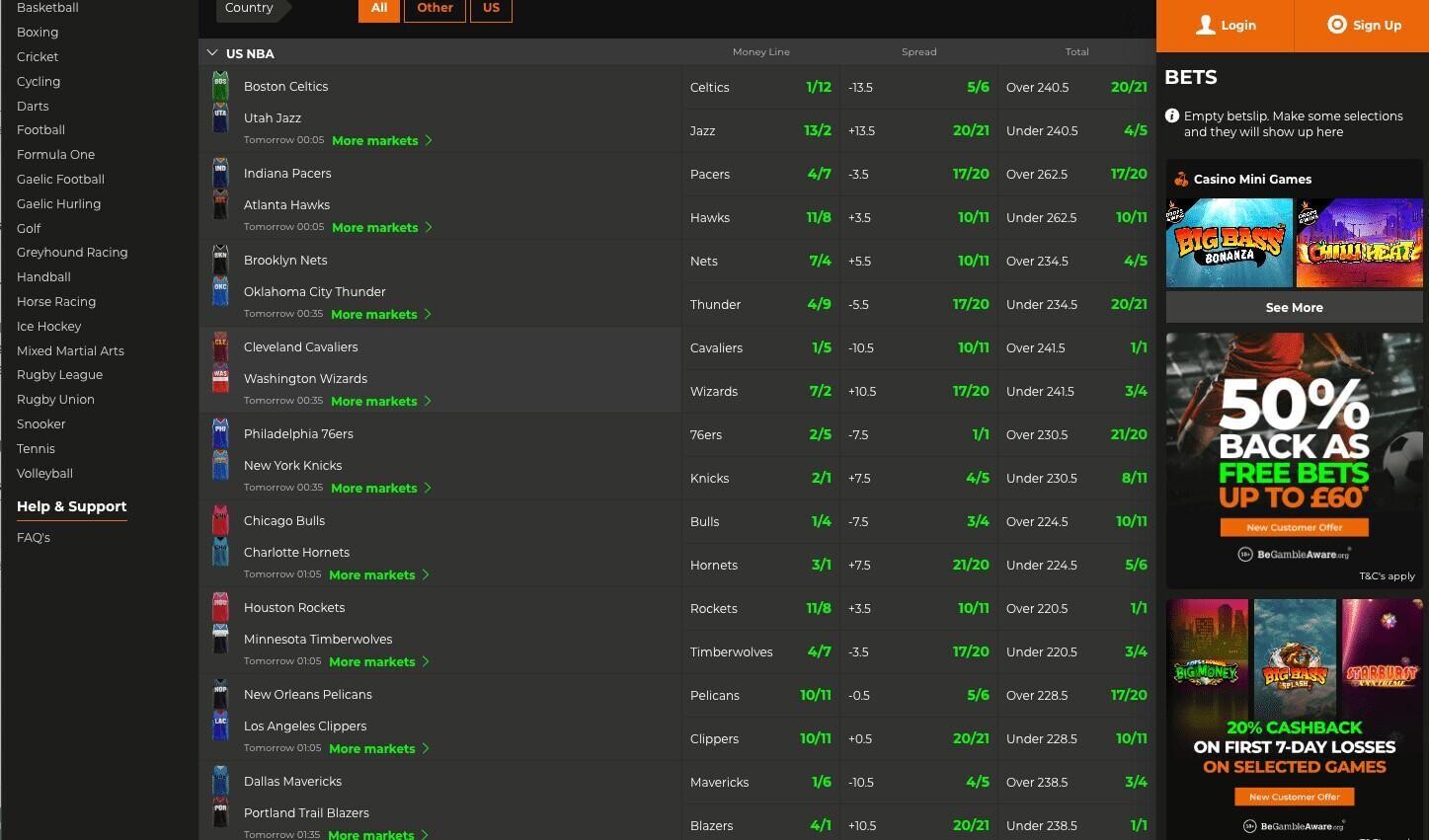The image size is (1429, 840).
Task: Open the Big Bass Bonanza game thumbnail
Action: coord(1230,243)
